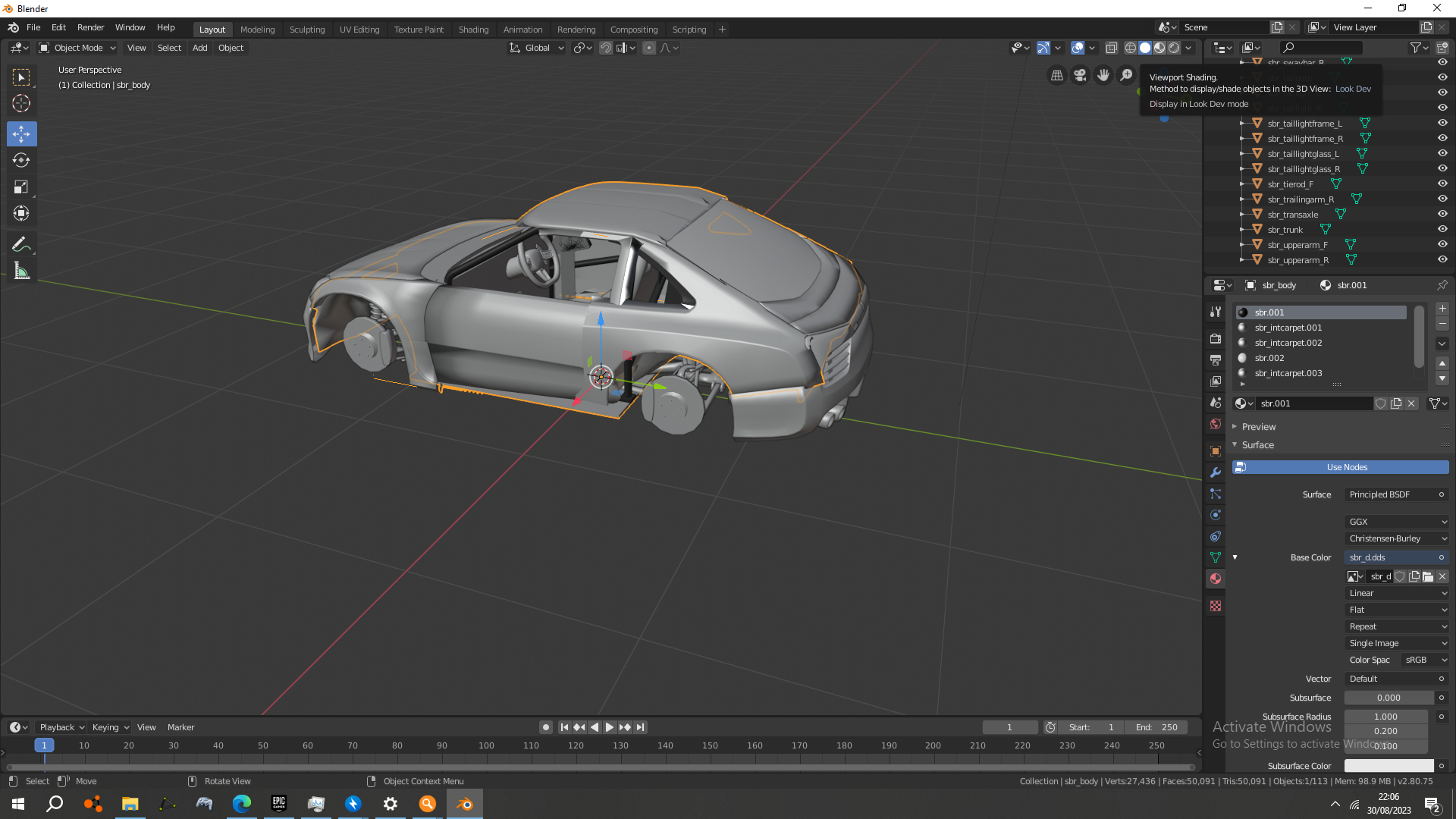Hide sbr_upperarm_R in the outliner

(1442, 259)
